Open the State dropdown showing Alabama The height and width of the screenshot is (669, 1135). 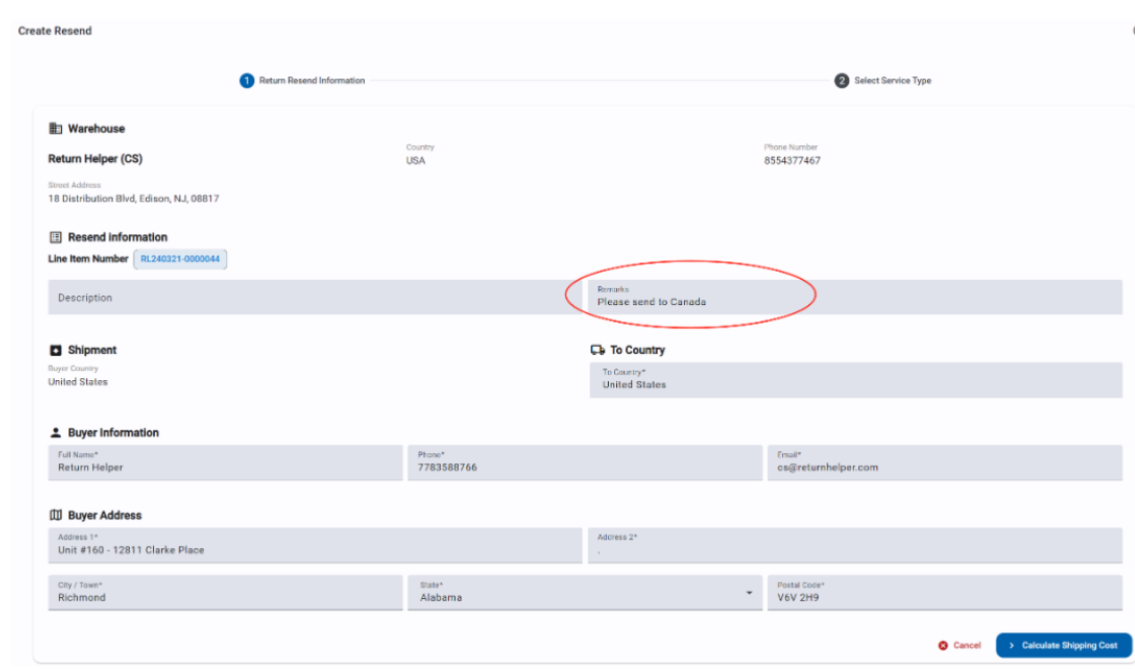[584, 593]
